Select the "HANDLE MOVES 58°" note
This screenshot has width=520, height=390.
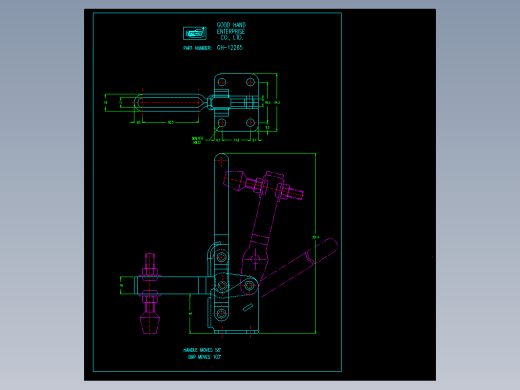point(202,350)
